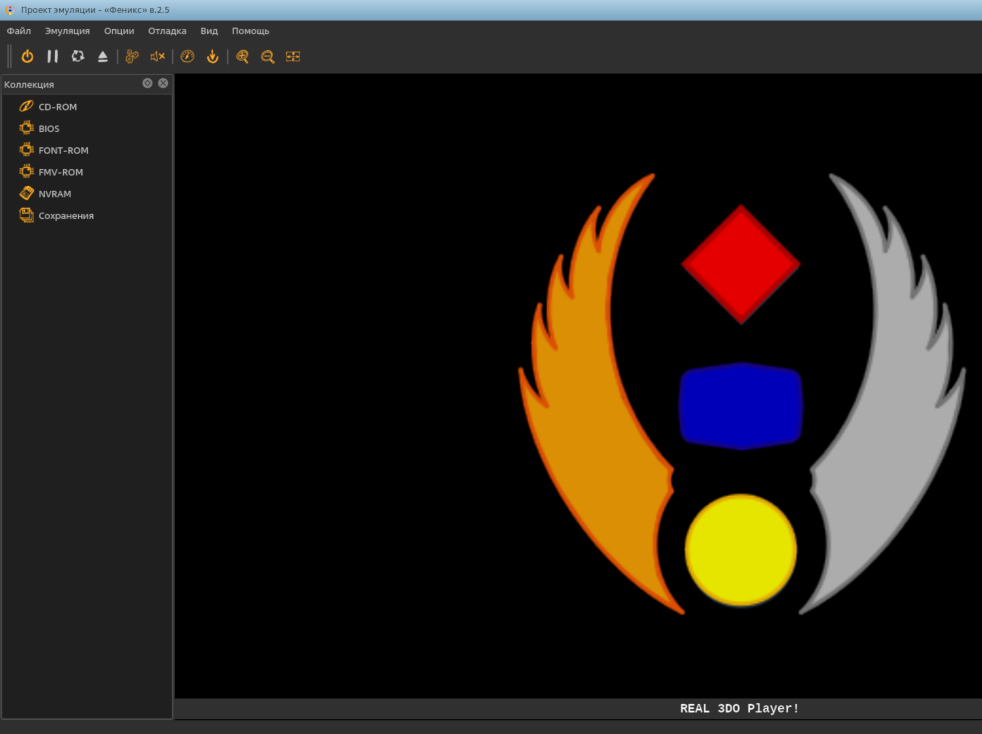Open the Эмуляция menu
This screenshot has width=982, height=734.
(67, 31)
